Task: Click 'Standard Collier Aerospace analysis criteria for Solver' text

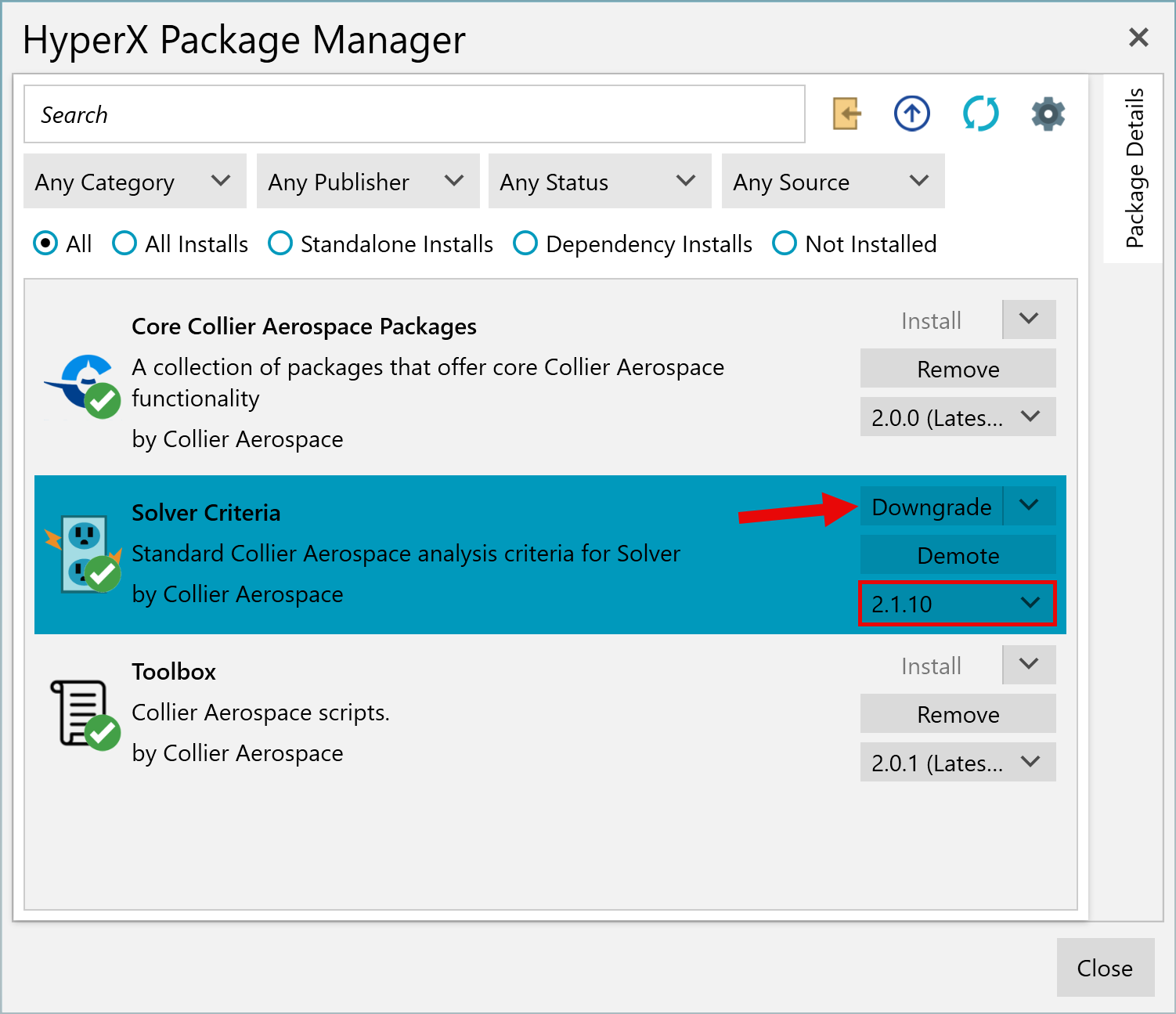Action: 406,553
